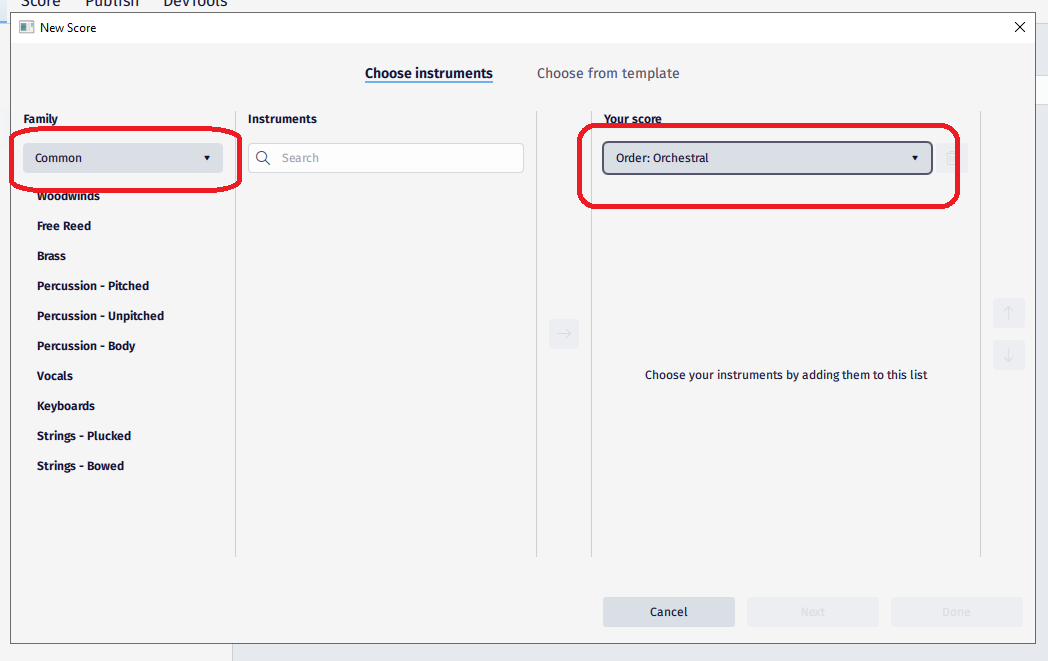Click the search magnifier icon in Instruments panel
Screen dimensions: 1048x661
tap(262, 158)
